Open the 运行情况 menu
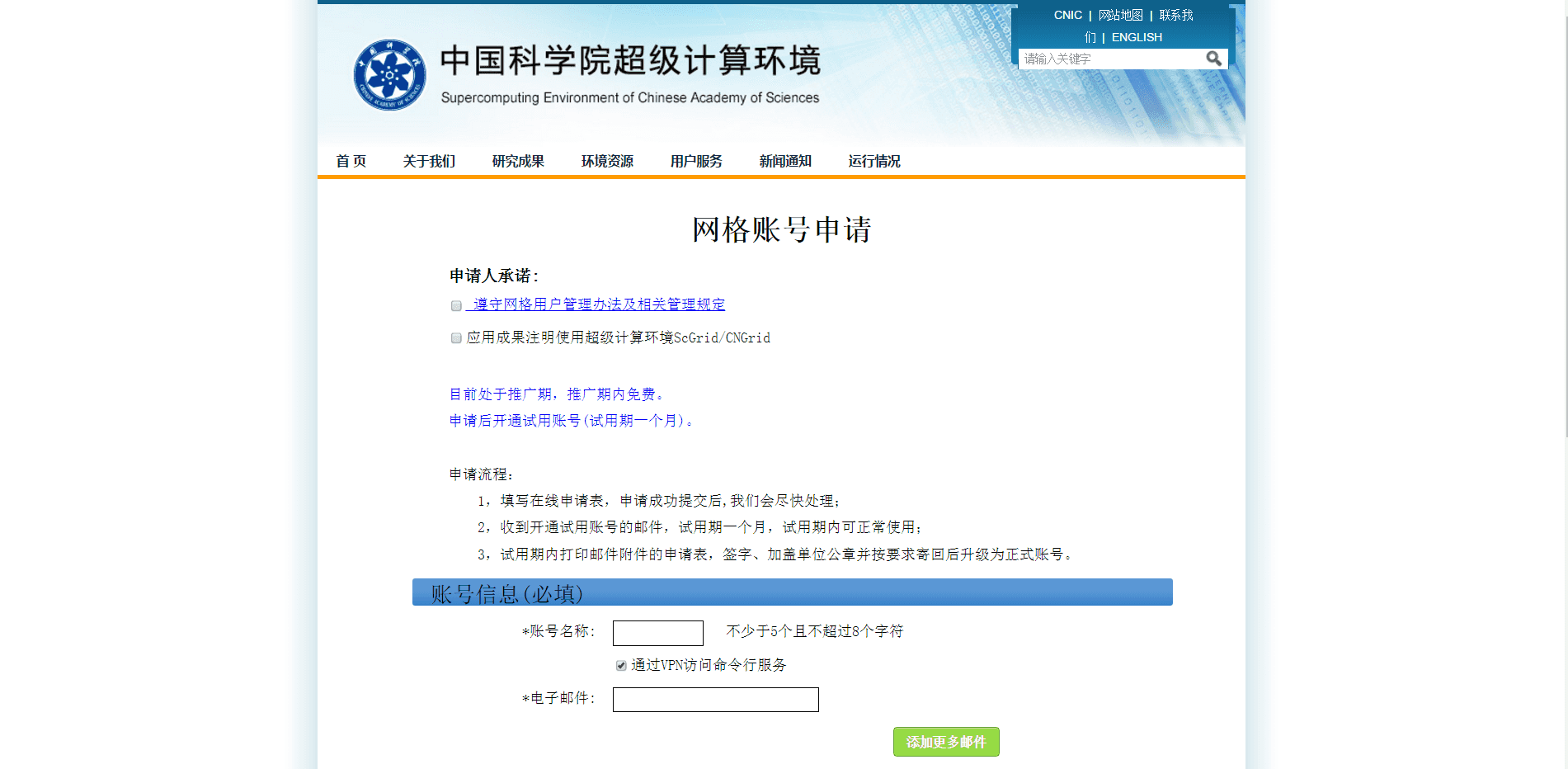 pyautogui.click(x=874, y=161)
